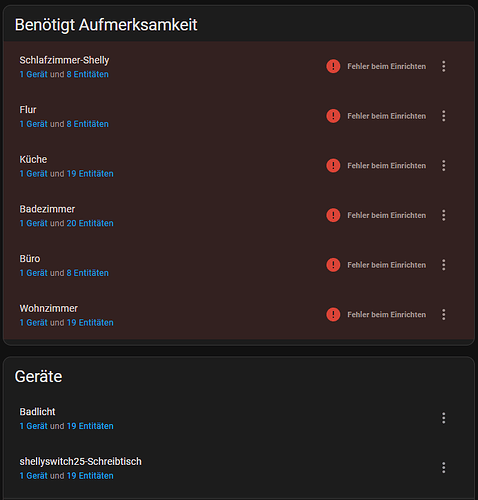Click 'Fehler beim Einrichten' status for Büro
This screenshot has height=500, width=478.
point(387,265)
